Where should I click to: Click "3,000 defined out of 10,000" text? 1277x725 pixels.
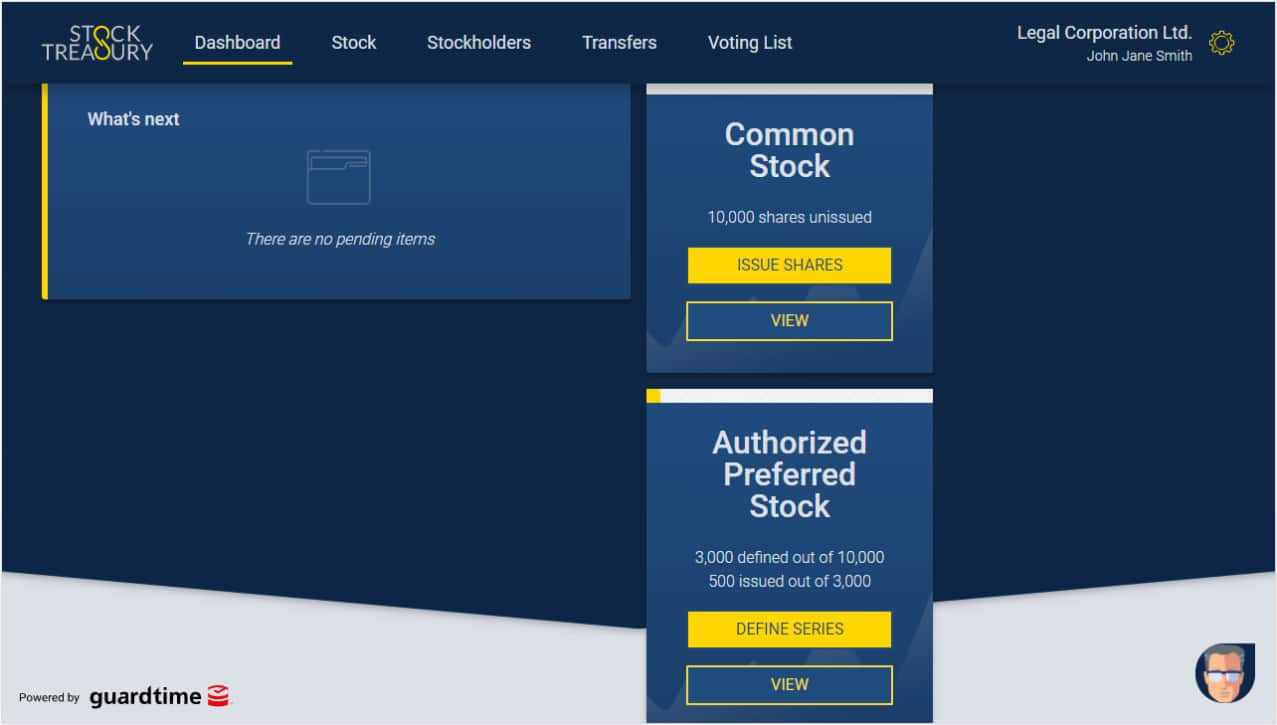(x=789, y=557)
